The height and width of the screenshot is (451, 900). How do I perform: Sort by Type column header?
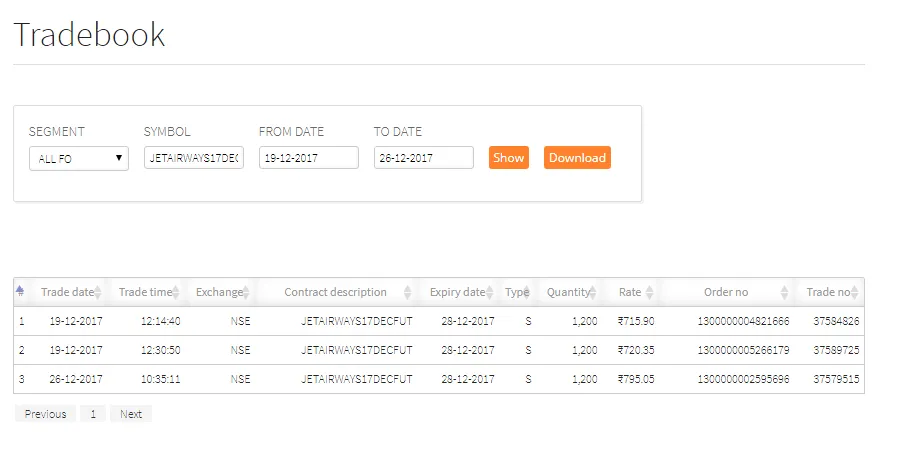[516, 292]
